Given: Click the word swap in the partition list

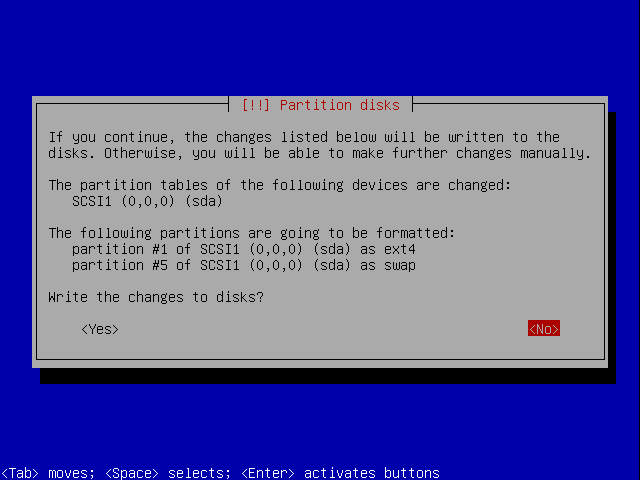Looking at the screenshot, I should click(400, 265).
